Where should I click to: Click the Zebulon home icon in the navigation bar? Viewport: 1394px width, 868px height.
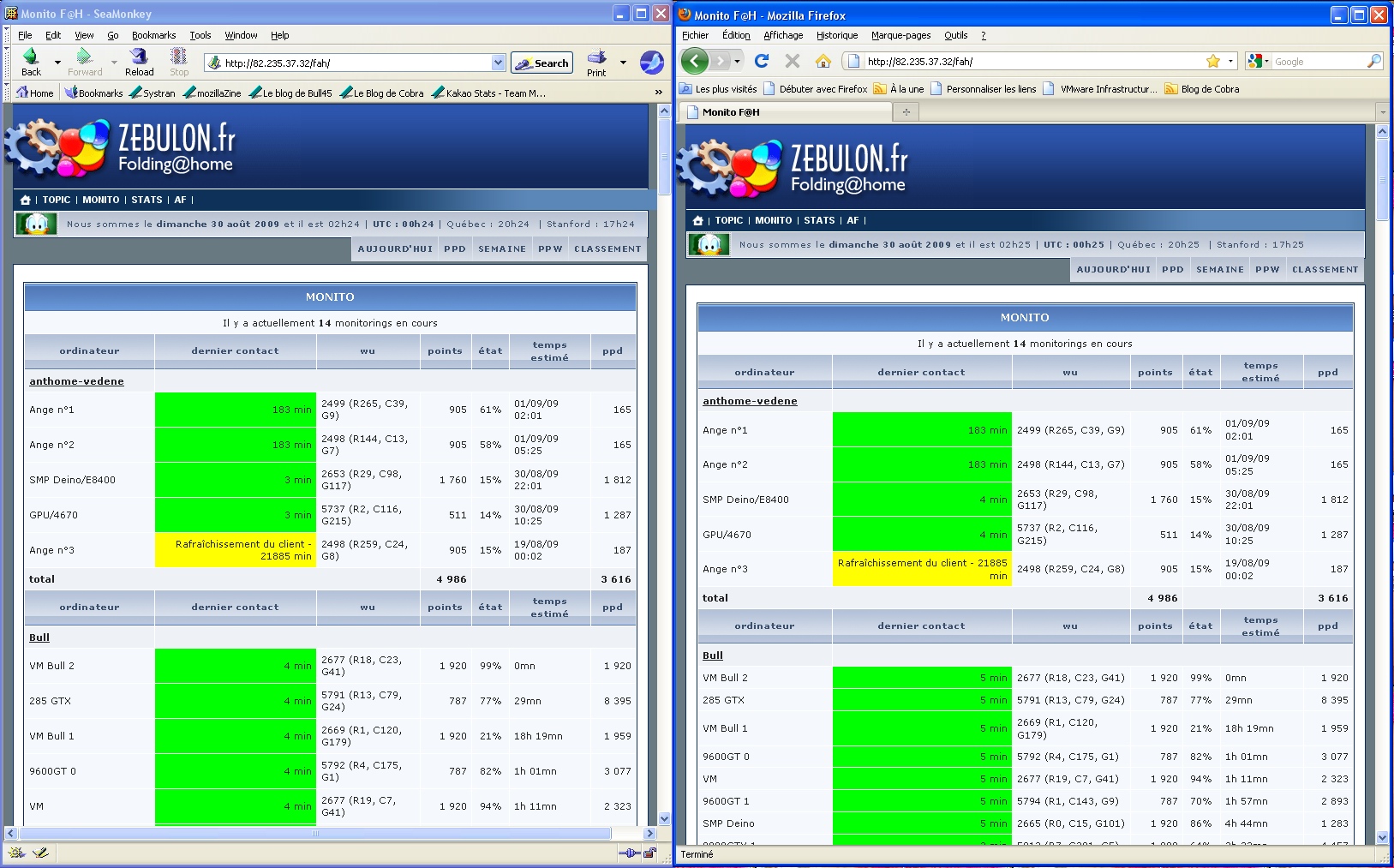(x=24, y=199)
